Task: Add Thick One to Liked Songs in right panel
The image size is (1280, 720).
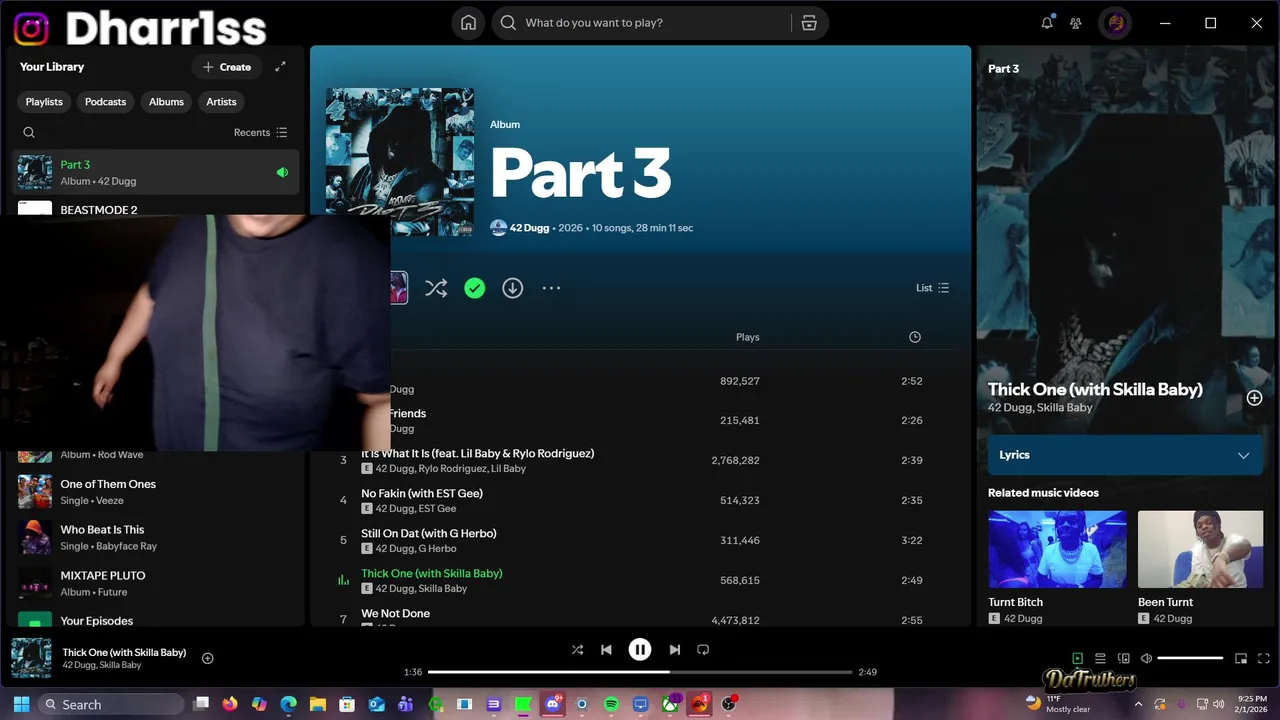Action: pyautogui.click(x=1254, y=398)
